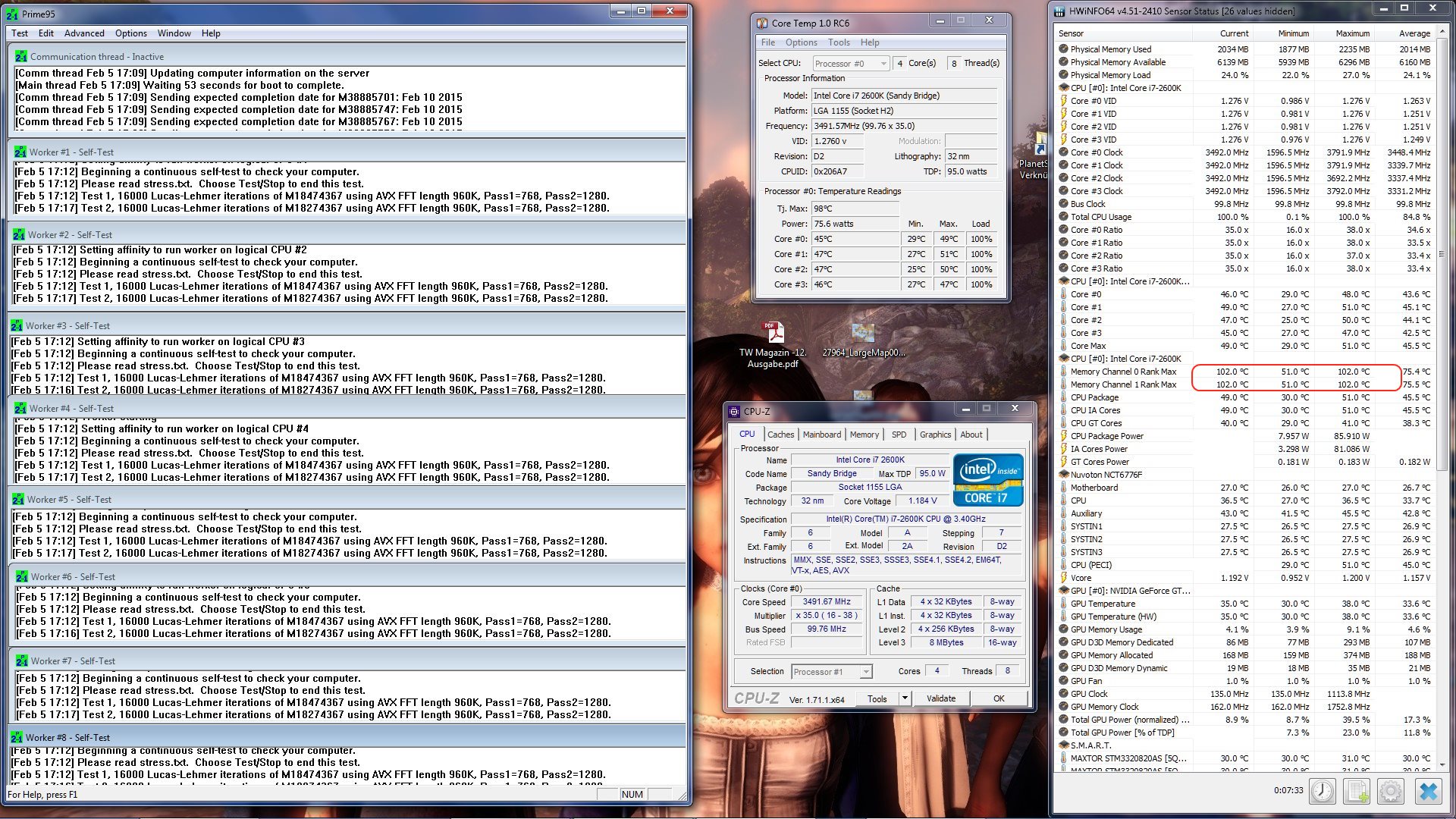
Task: Open HWiNFO sensor settings gear icon
Action: [x=1391, y=791]
